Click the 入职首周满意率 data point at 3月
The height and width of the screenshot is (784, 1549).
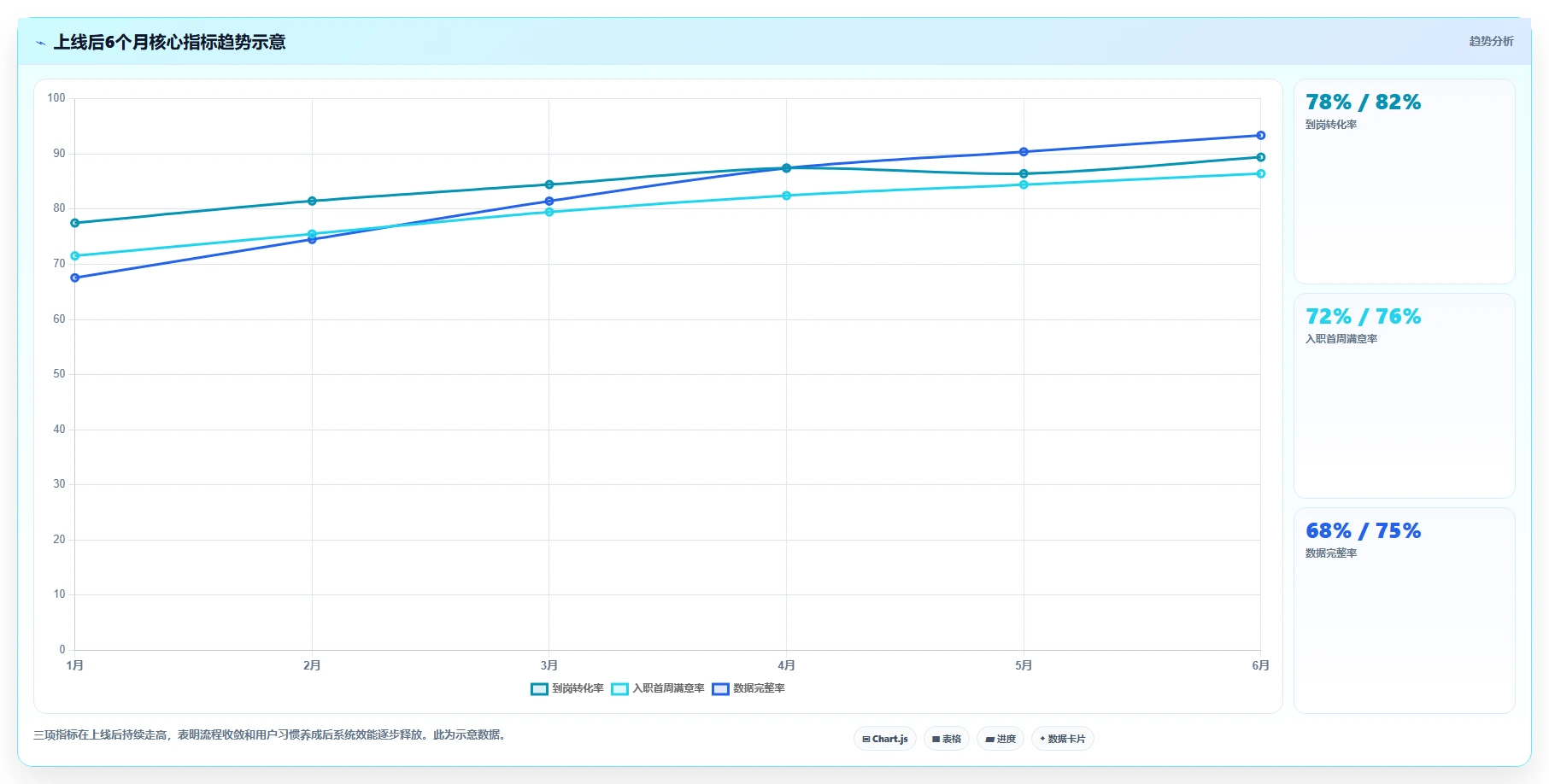(x=549, y=212)
